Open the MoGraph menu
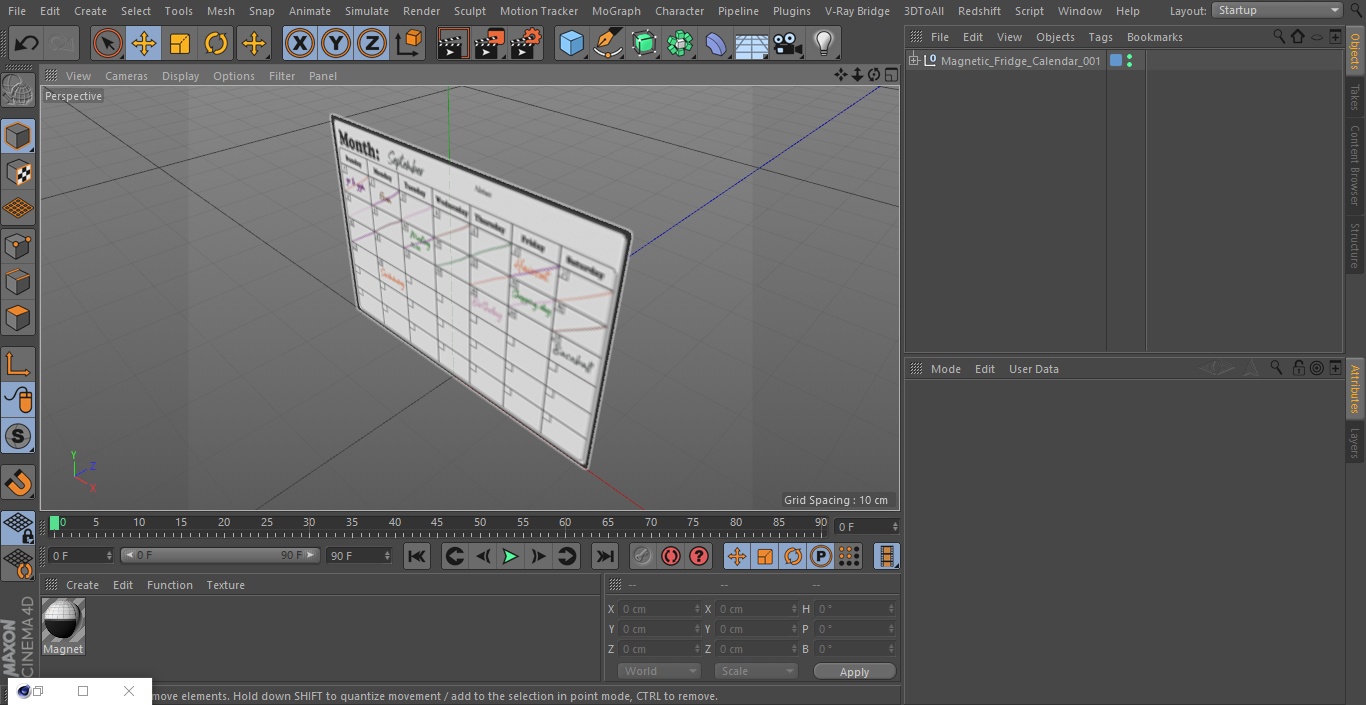Viewport: 1366px width, 705px height. click(616, 11)
